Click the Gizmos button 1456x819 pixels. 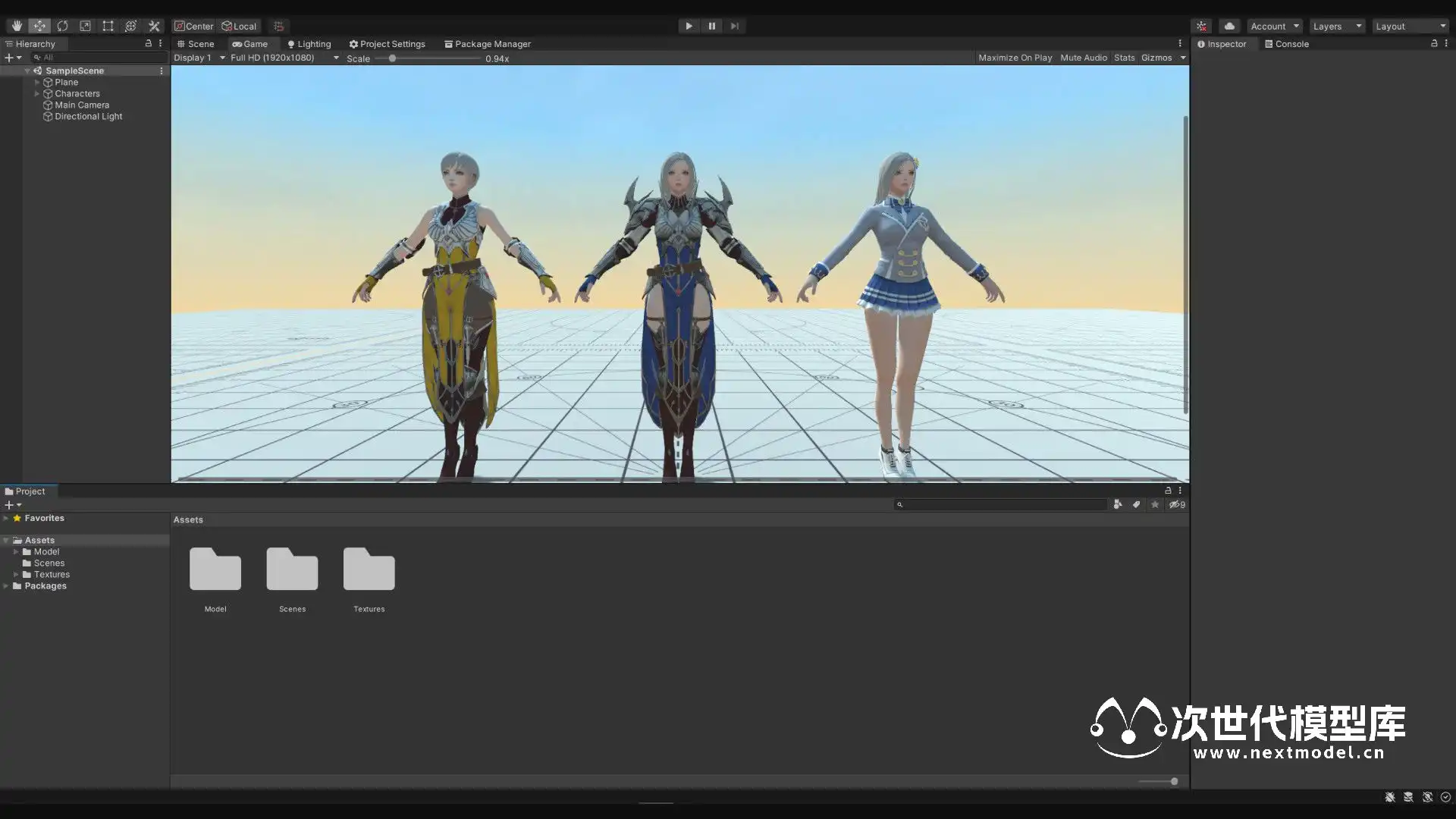pyautogui.click(x=1156, y=58)
